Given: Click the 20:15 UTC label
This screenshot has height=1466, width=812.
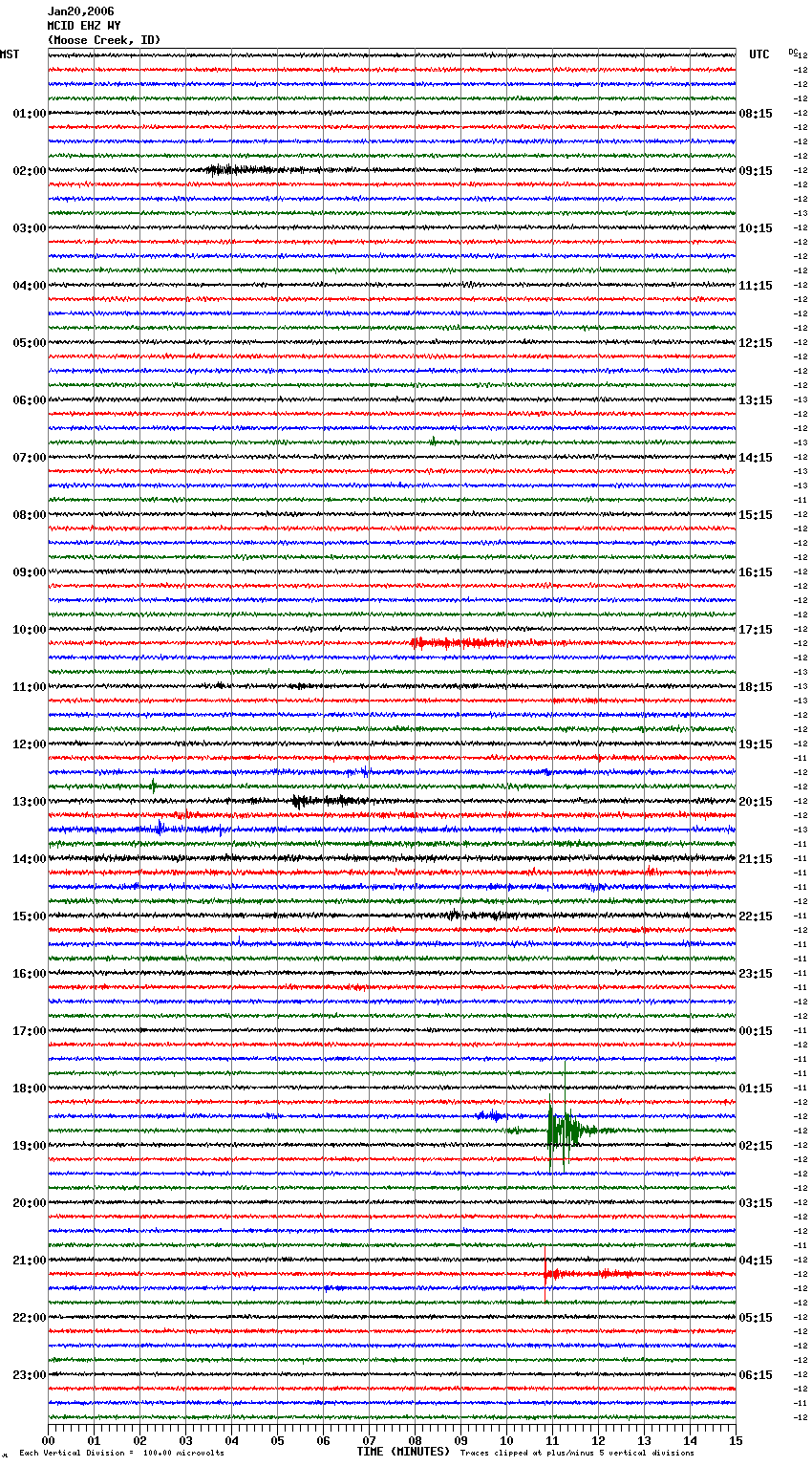Looking at the screenshot, I should tap(756, 802).
